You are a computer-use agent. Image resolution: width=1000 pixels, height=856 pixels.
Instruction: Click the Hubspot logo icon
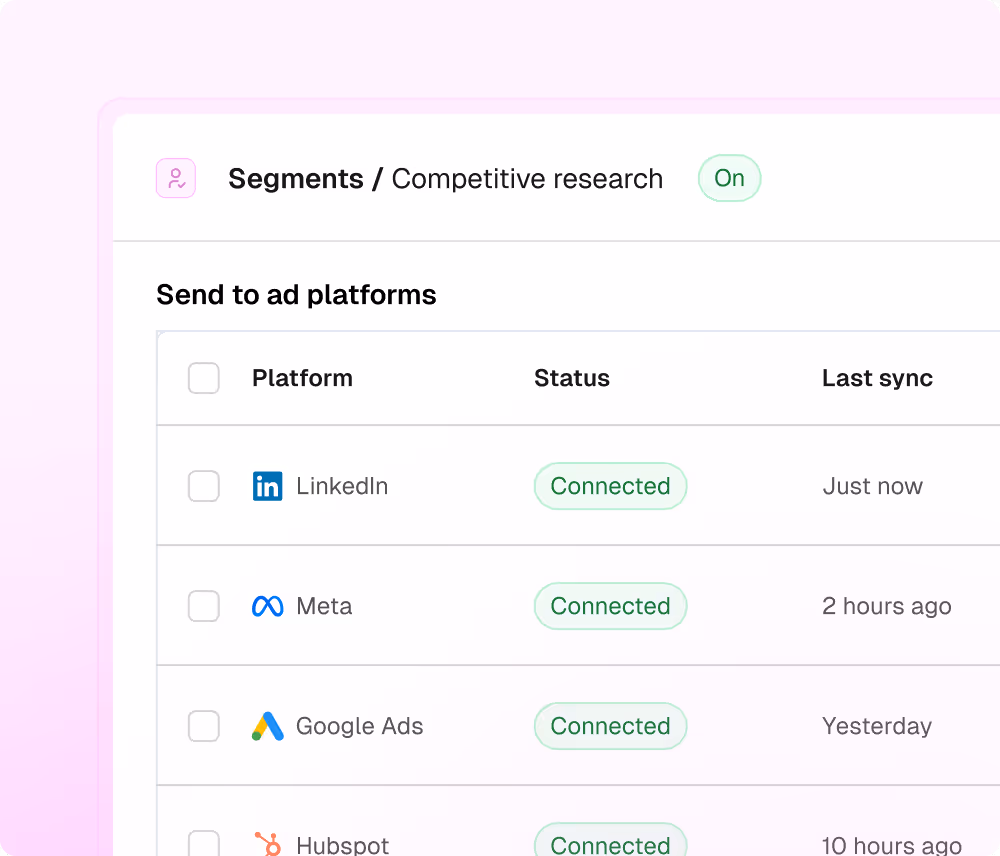pyautogui.click(x=268, y=843)
